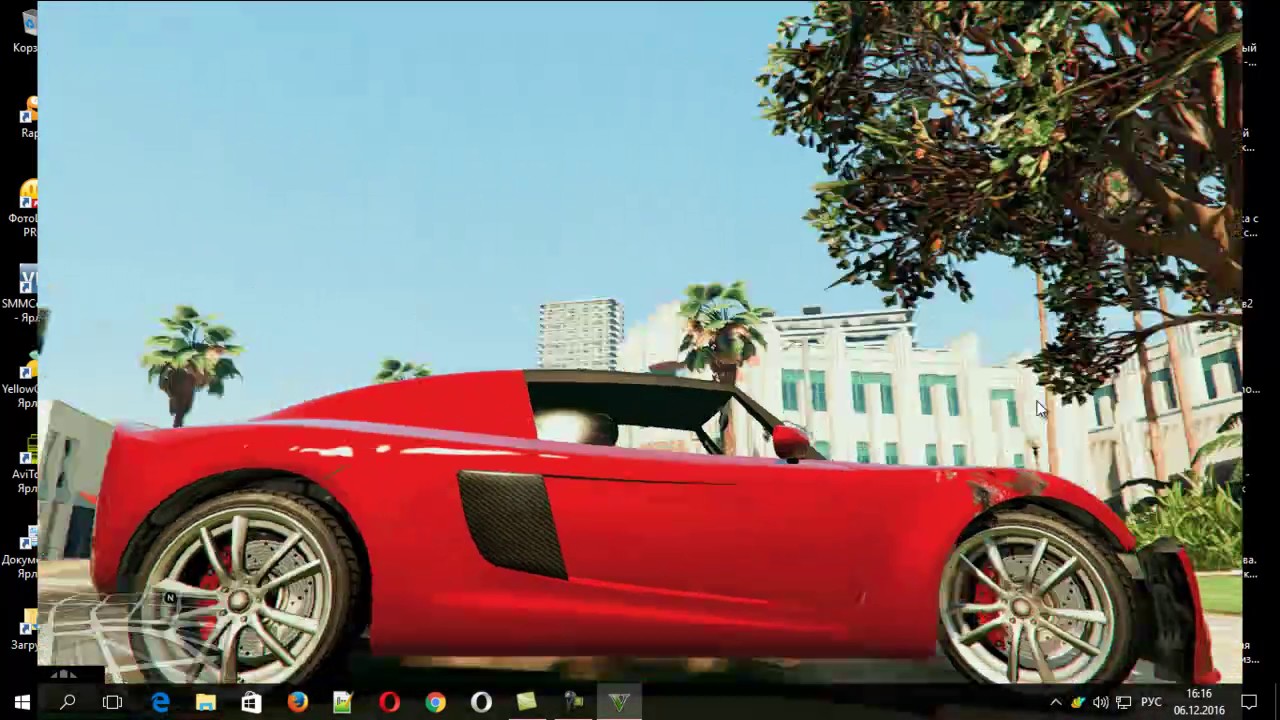This screenshot has height=720, width=1280.
Task: Switch to the GTA V taskbar icon
Action: (619, 703)
